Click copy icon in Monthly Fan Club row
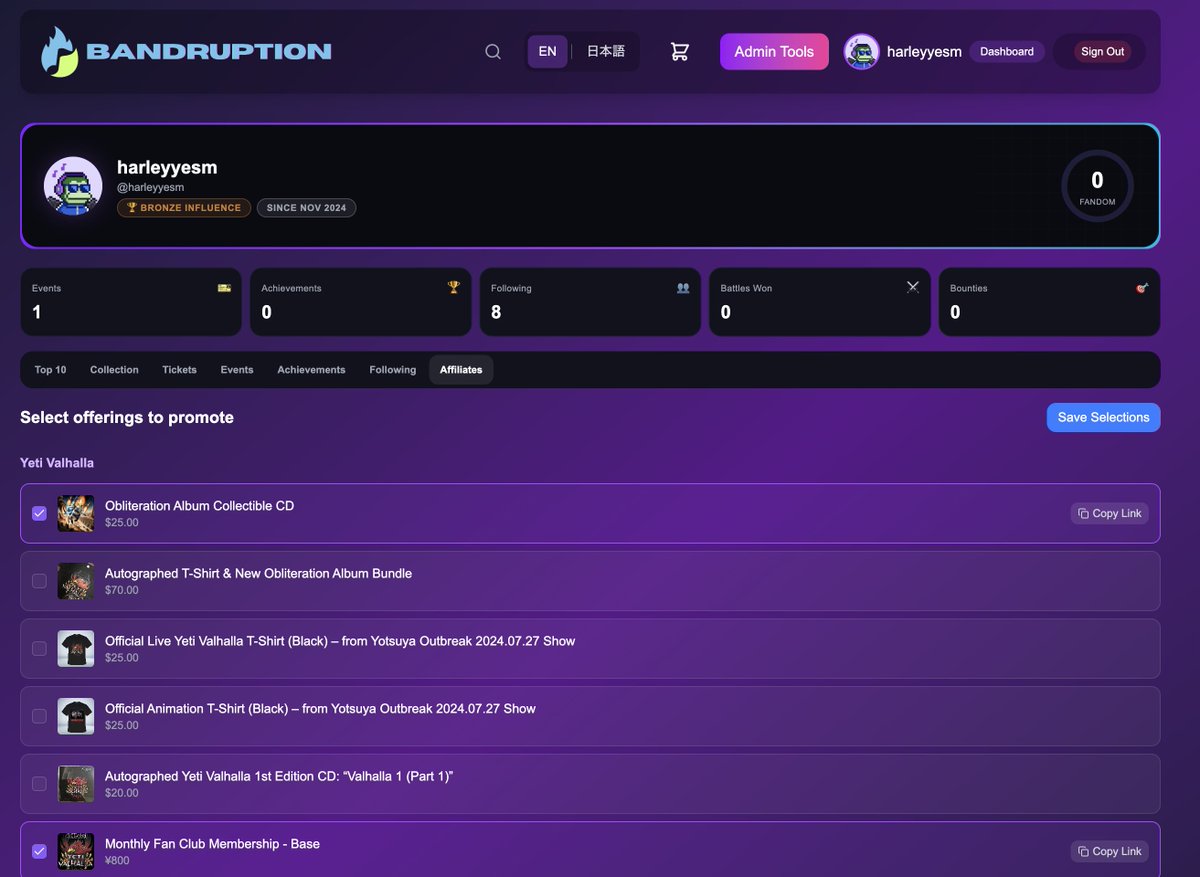Viewport: 1200px width, 877px height. [1083, 851]
